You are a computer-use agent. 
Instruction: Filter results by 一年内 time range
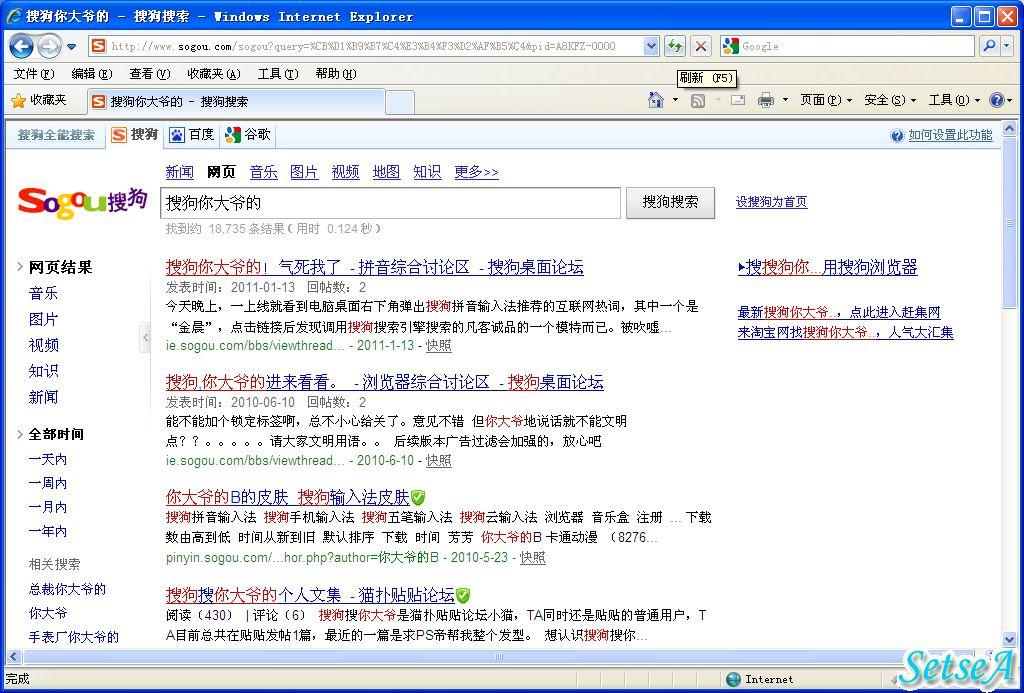pos(48,531)
